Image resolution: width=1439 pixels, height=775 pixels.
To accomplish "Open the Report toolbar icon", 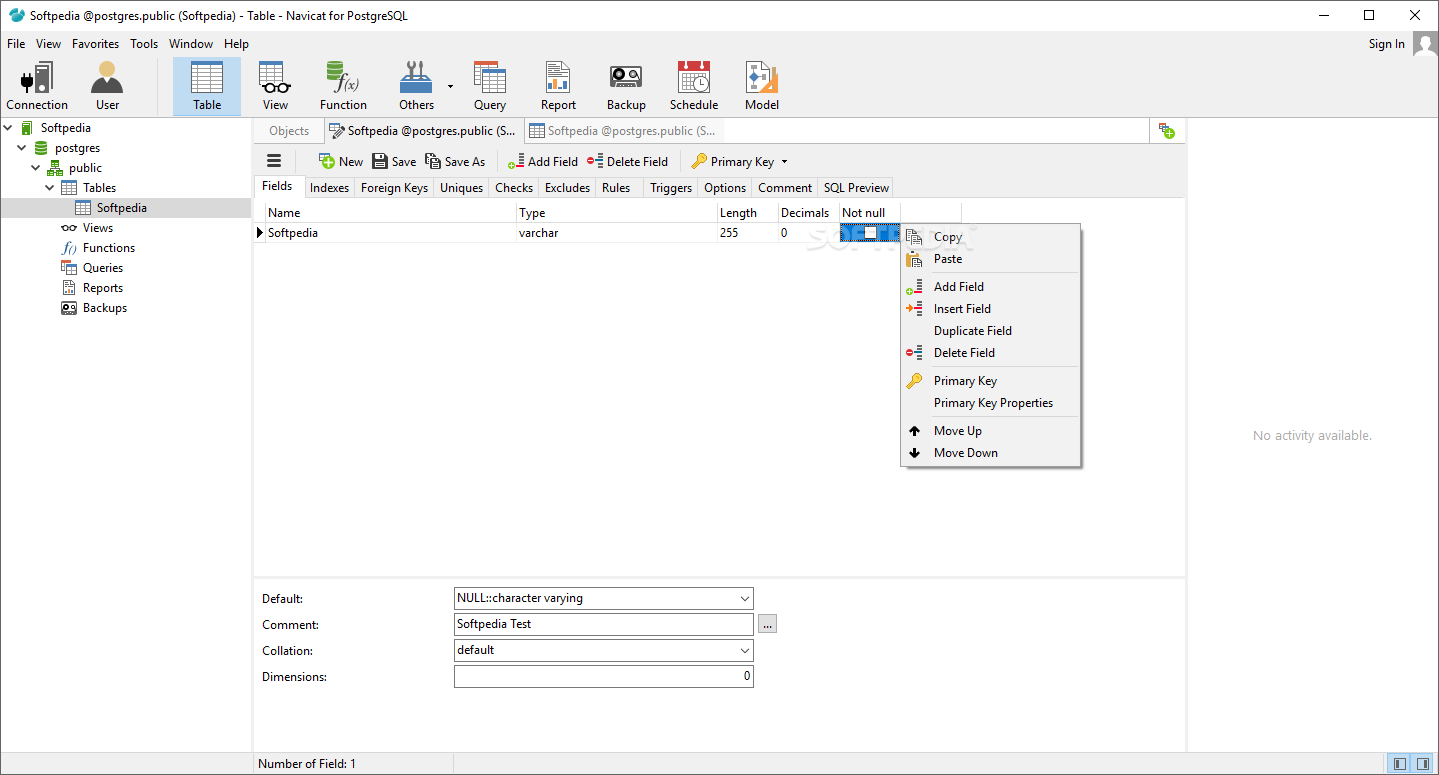I will 558,86.
